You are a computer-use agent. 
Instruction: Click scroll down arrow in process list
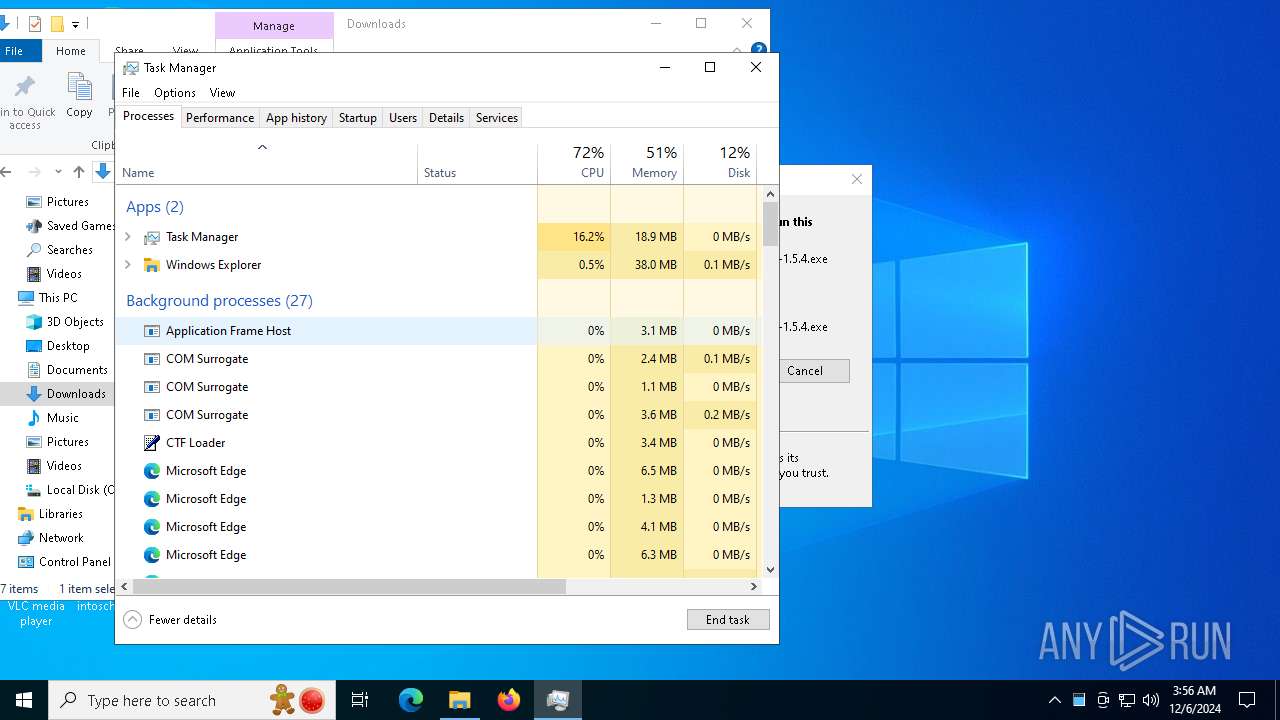770,570
